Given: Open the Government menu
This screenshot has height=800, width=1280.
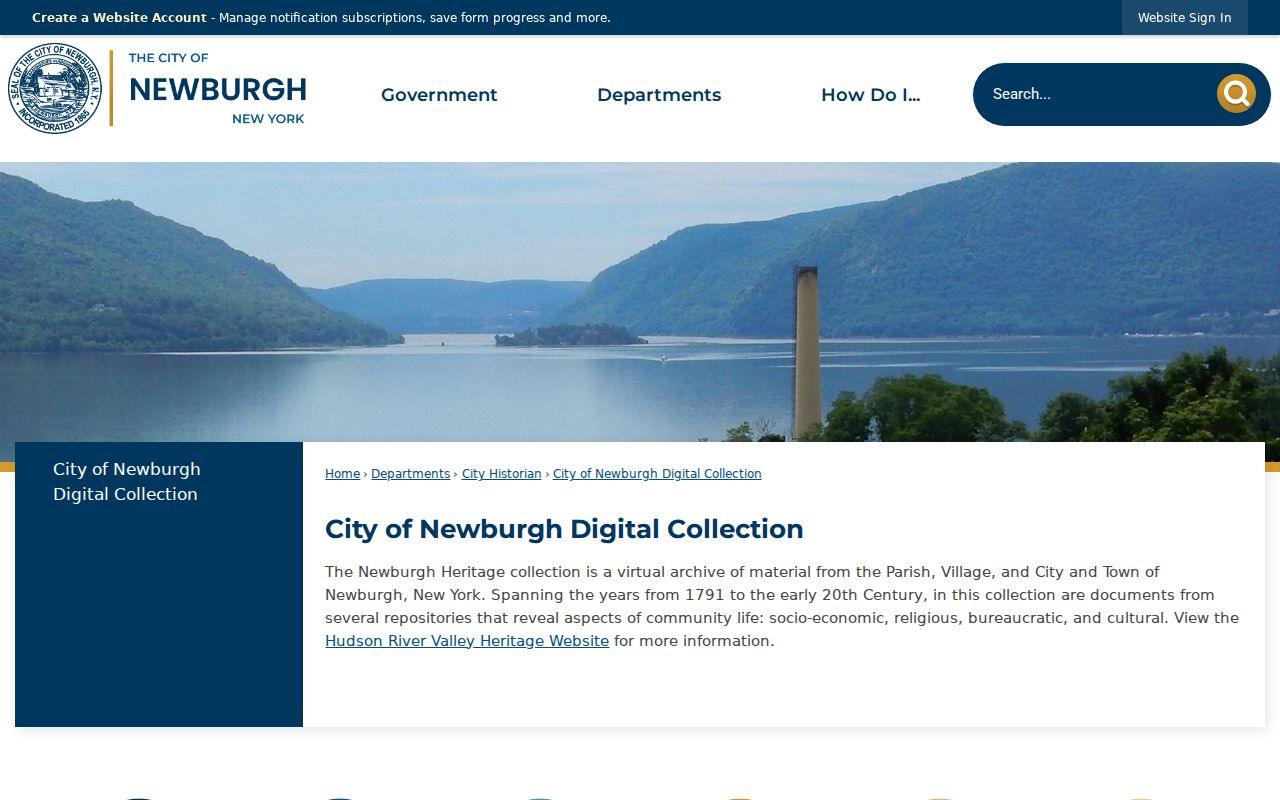Looking at the screenshot, I should click(439, 95).
